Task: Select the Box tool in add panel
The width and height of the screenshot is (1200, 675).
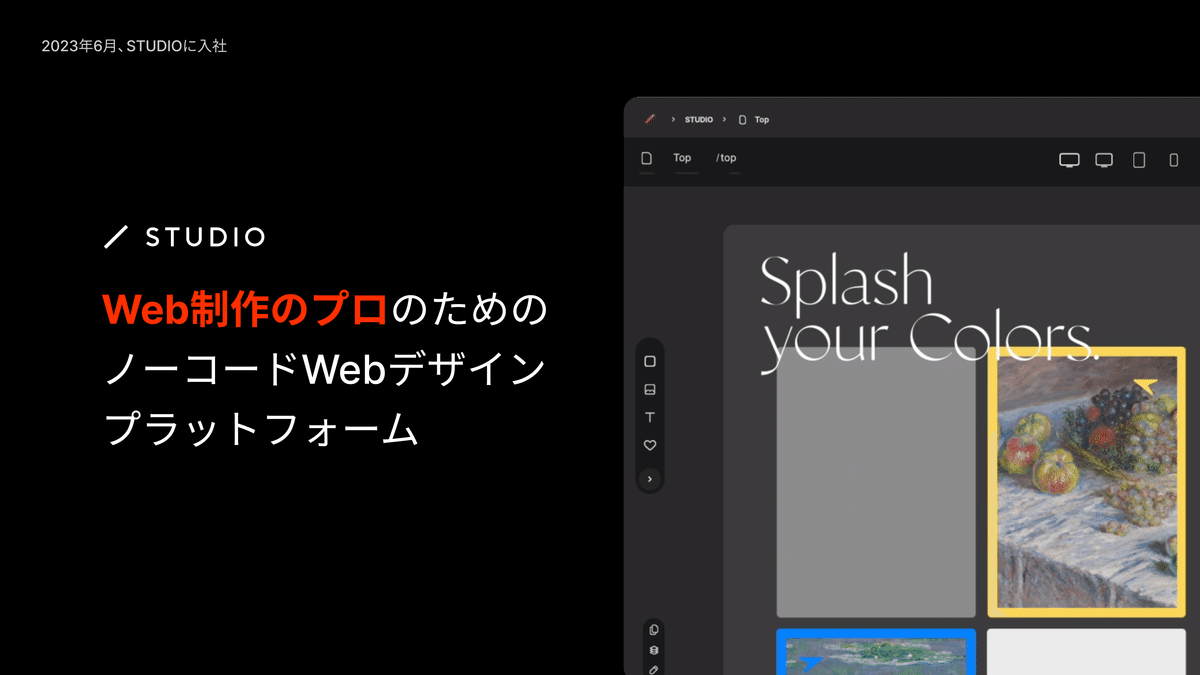Action: coord(650,361)
